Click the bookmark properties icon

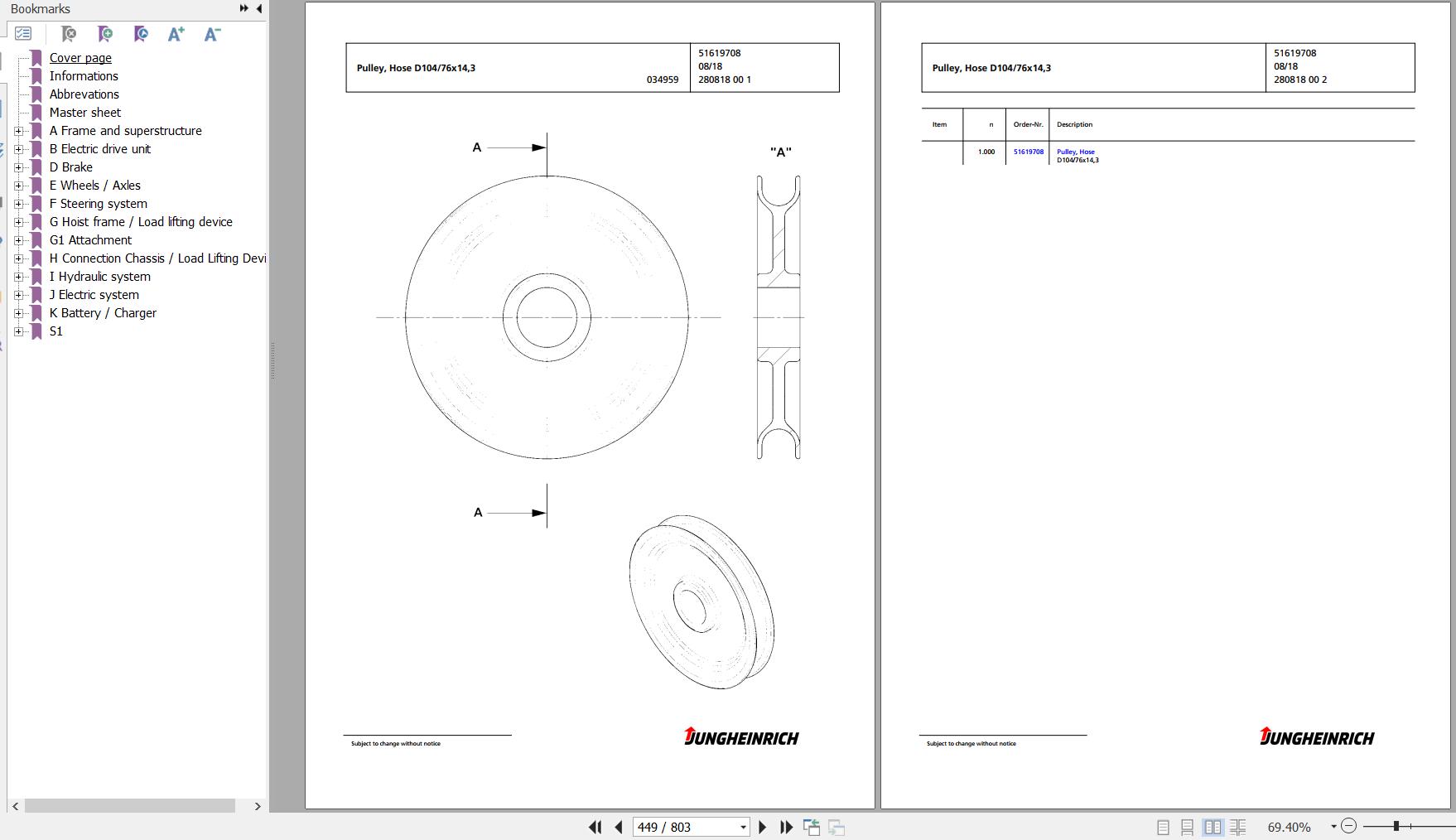click(141, 34)
